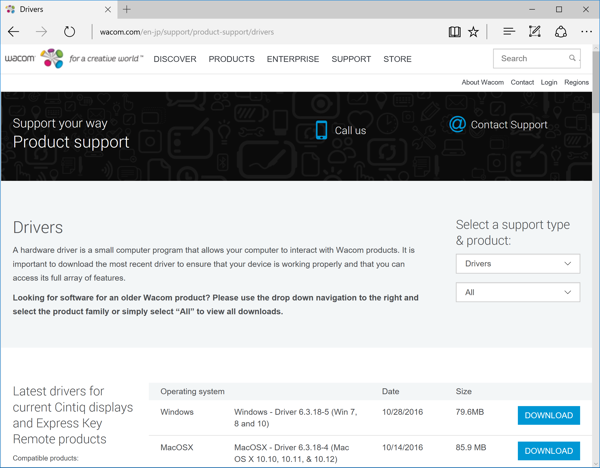
Task: Click the browser forward arrow
Action: click(x=41, y=32)
